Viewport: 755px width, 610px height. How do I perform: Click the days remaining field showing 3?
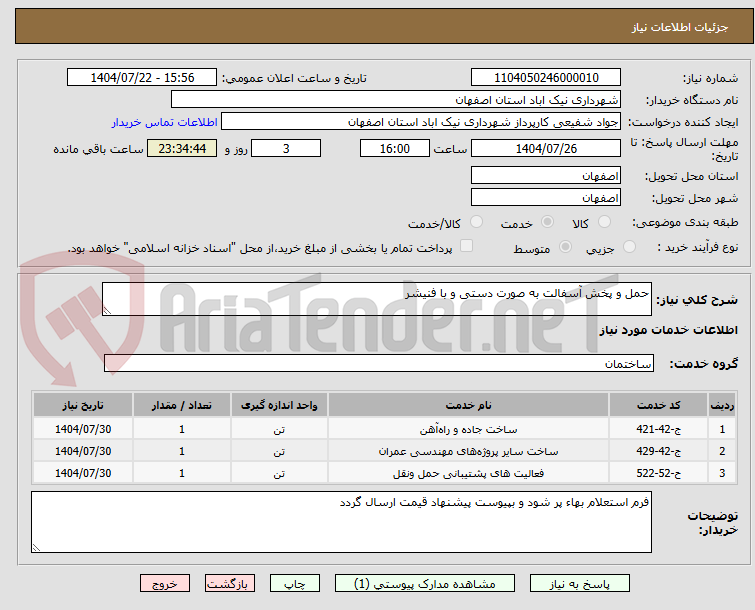286,148
